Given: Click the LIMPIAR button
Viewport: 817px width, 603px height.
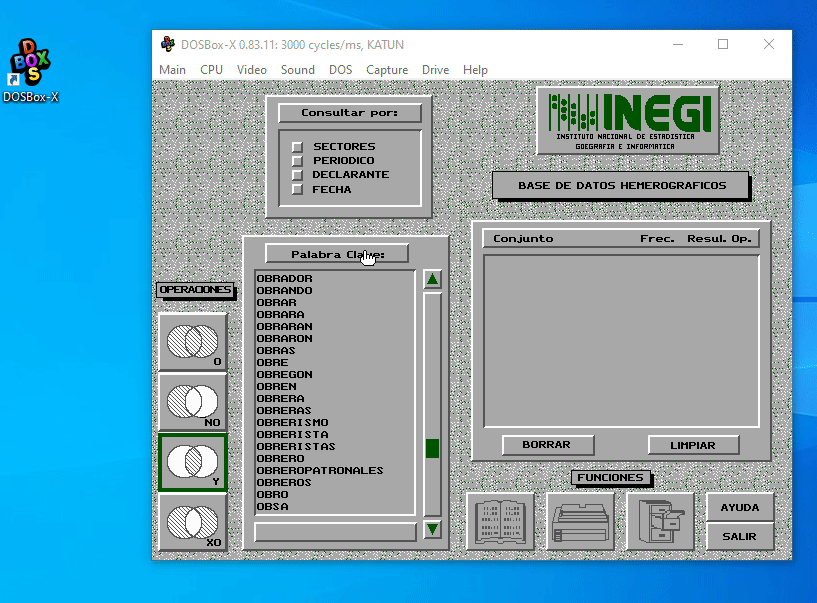Looking at the screenshot, I should coord(694,445).
